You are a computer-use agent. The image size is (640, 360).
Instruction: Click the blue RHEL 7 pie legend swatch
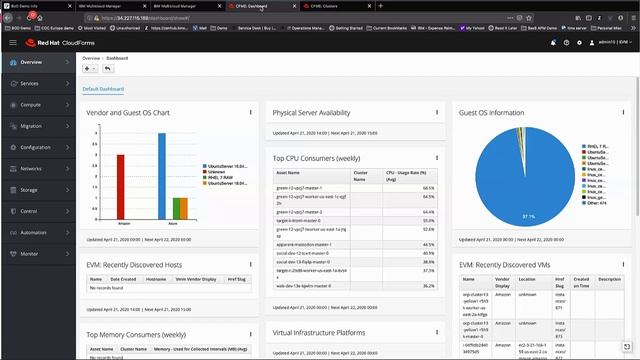pyautogui.click(x=584, y=146)
